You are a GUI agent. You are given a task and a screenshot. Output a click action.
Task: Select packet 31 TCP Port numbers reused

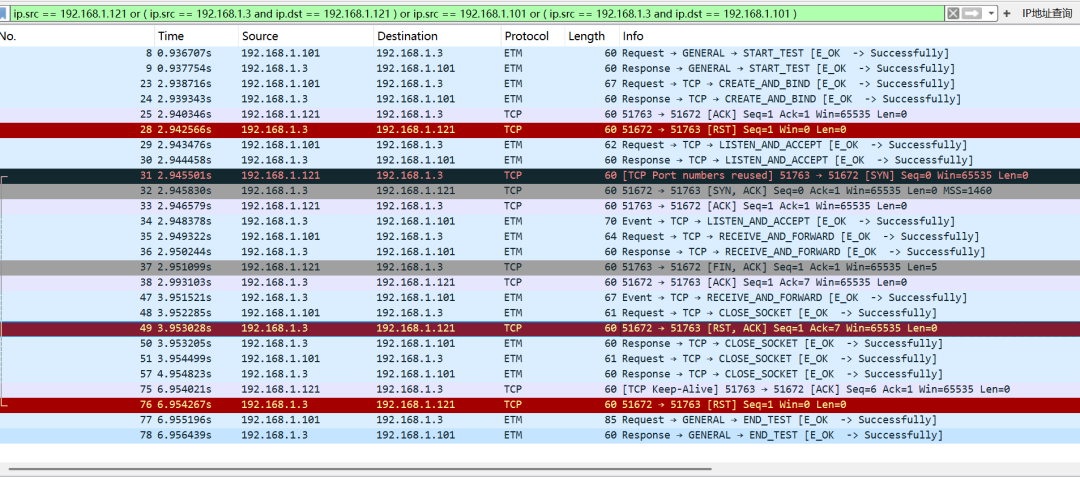[500, 176]
